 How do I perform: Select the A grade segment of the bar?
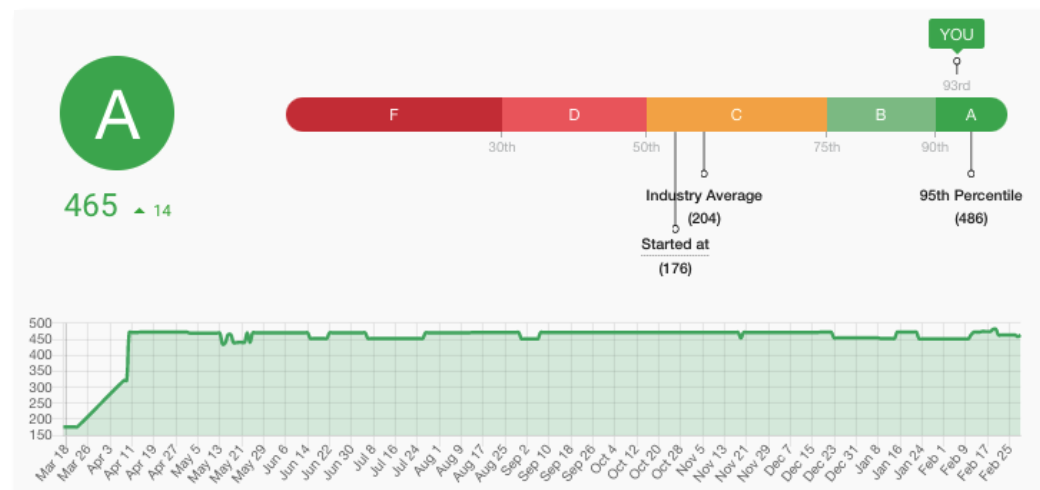(971, 114)
